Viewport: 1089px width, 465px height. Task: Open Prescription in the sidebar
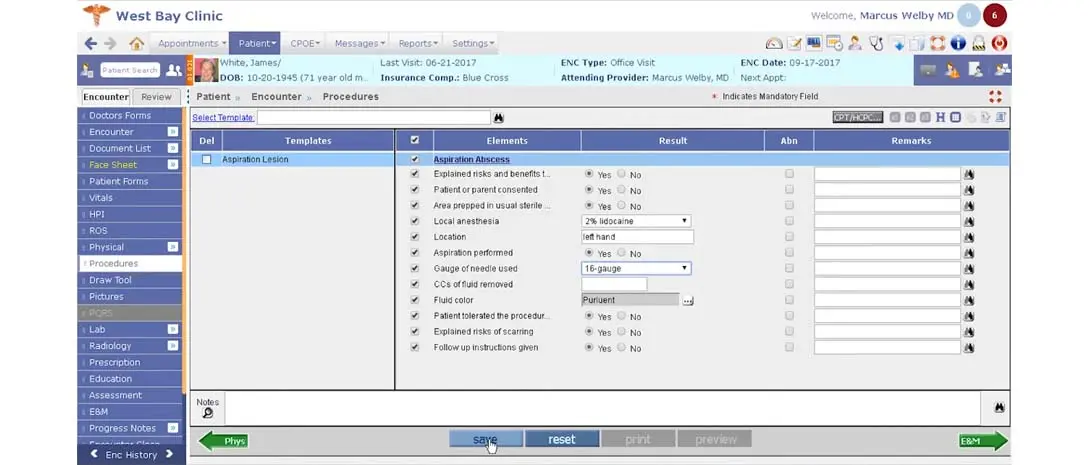click(130, 362)
